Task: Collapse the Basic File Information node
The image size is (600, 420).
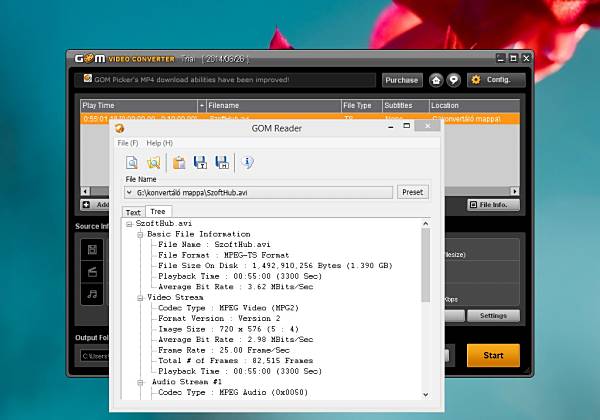Action: pyautogui.click(x=140, y=234)
